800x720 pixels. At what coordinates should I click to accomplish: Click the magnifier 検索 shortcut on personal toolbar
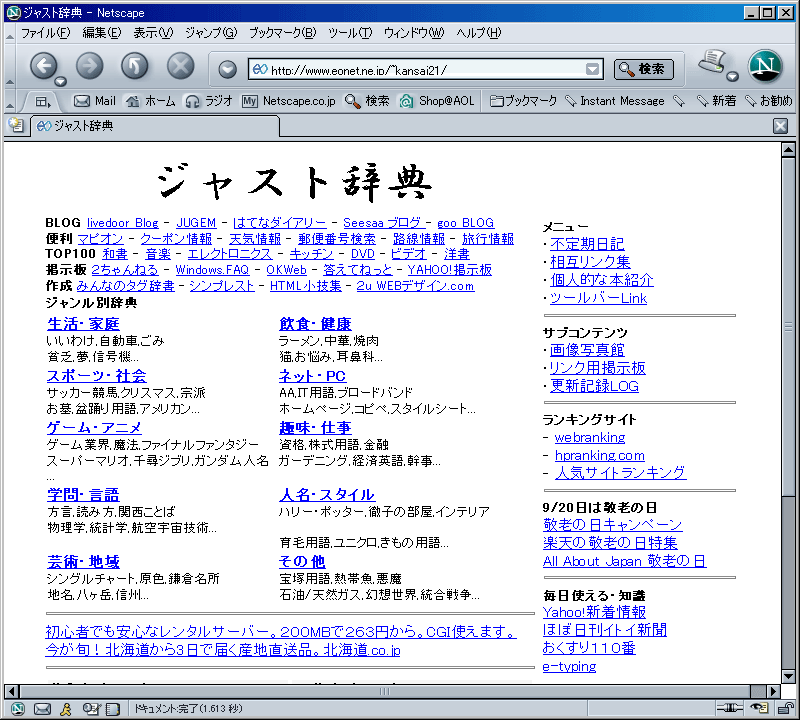[x=367, y=101]
